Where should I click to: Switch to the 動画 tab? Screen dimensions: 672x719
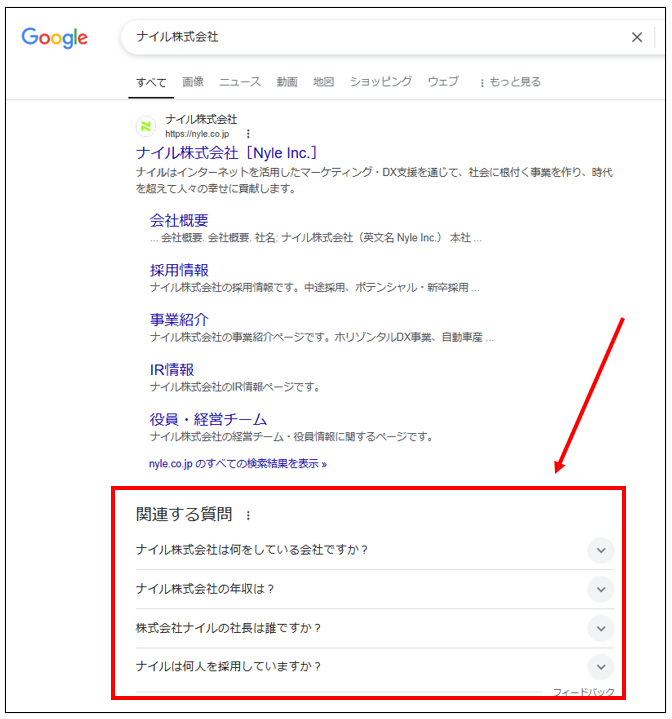tap(287, 82)
